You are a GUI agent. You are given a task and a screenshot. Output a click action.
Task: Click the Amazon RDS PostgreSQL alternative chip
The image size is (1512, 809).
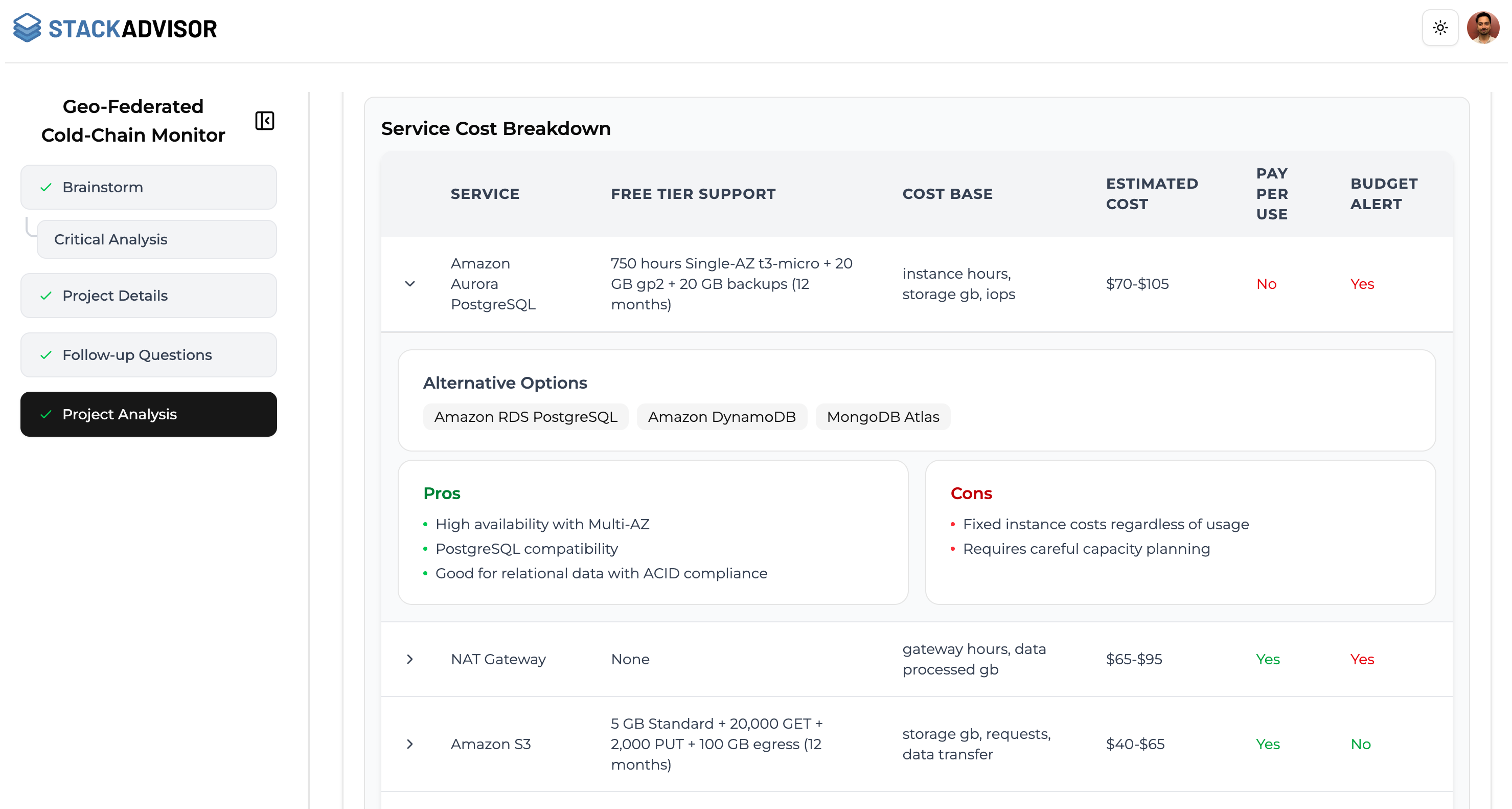(525, 417)
